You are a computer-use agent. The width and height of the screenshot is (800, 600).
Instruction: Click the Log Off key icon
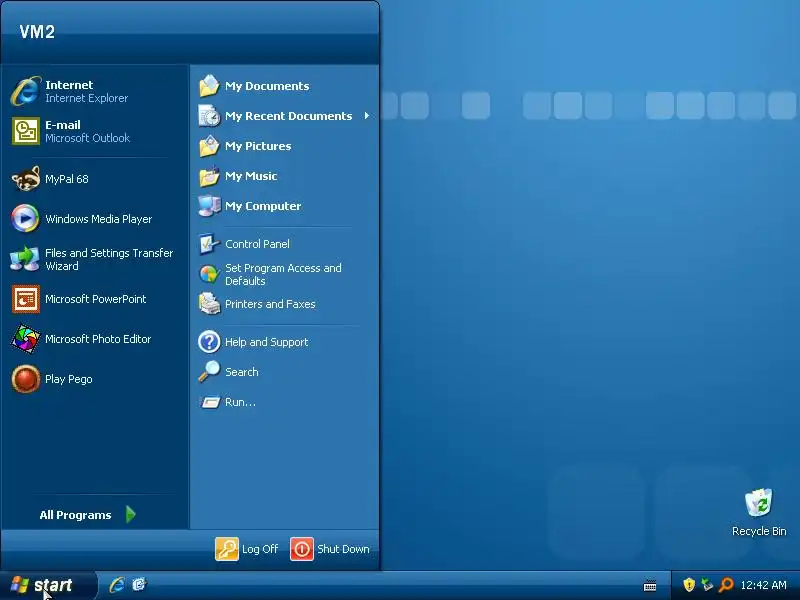227,549
